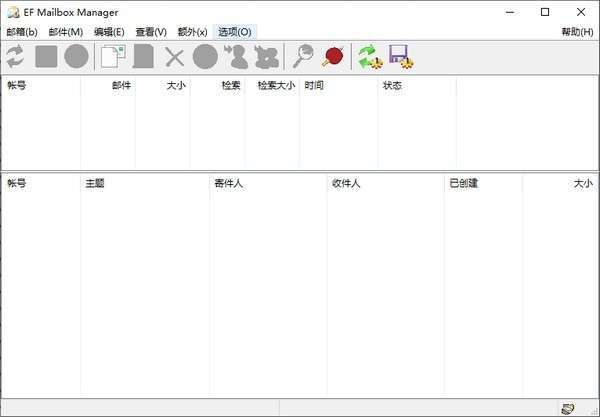
Task: Click the grey circle icon after the X
Action: [205, 57]
